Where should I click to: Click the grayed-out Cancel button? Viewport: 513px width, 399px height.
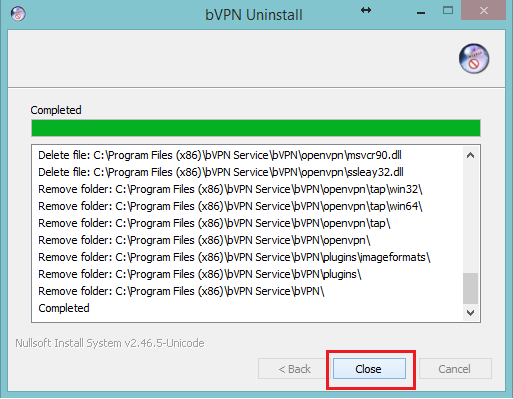[455, 369]
